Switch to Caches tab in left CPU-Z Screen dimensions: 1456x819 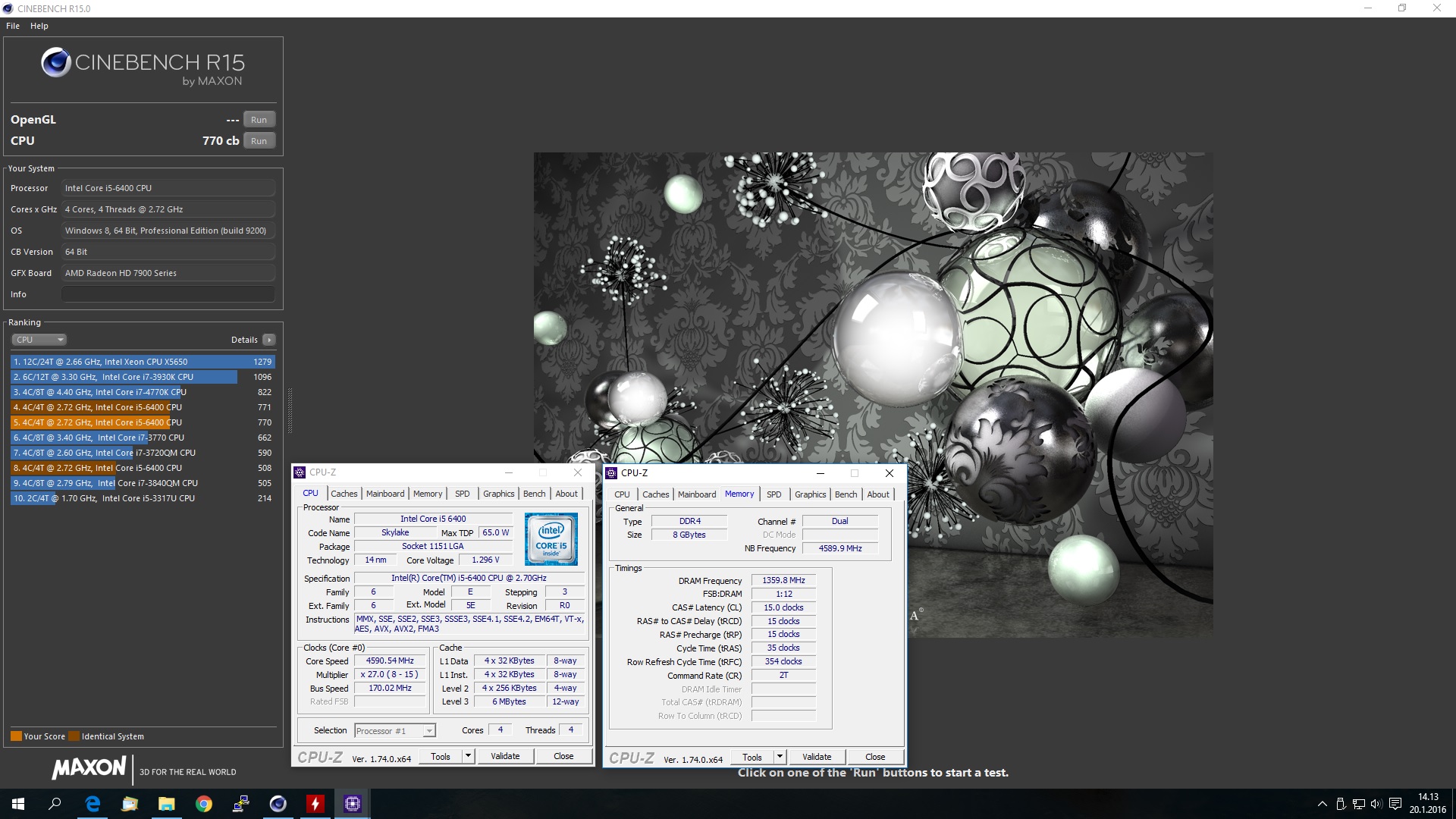tap(344, 494)
